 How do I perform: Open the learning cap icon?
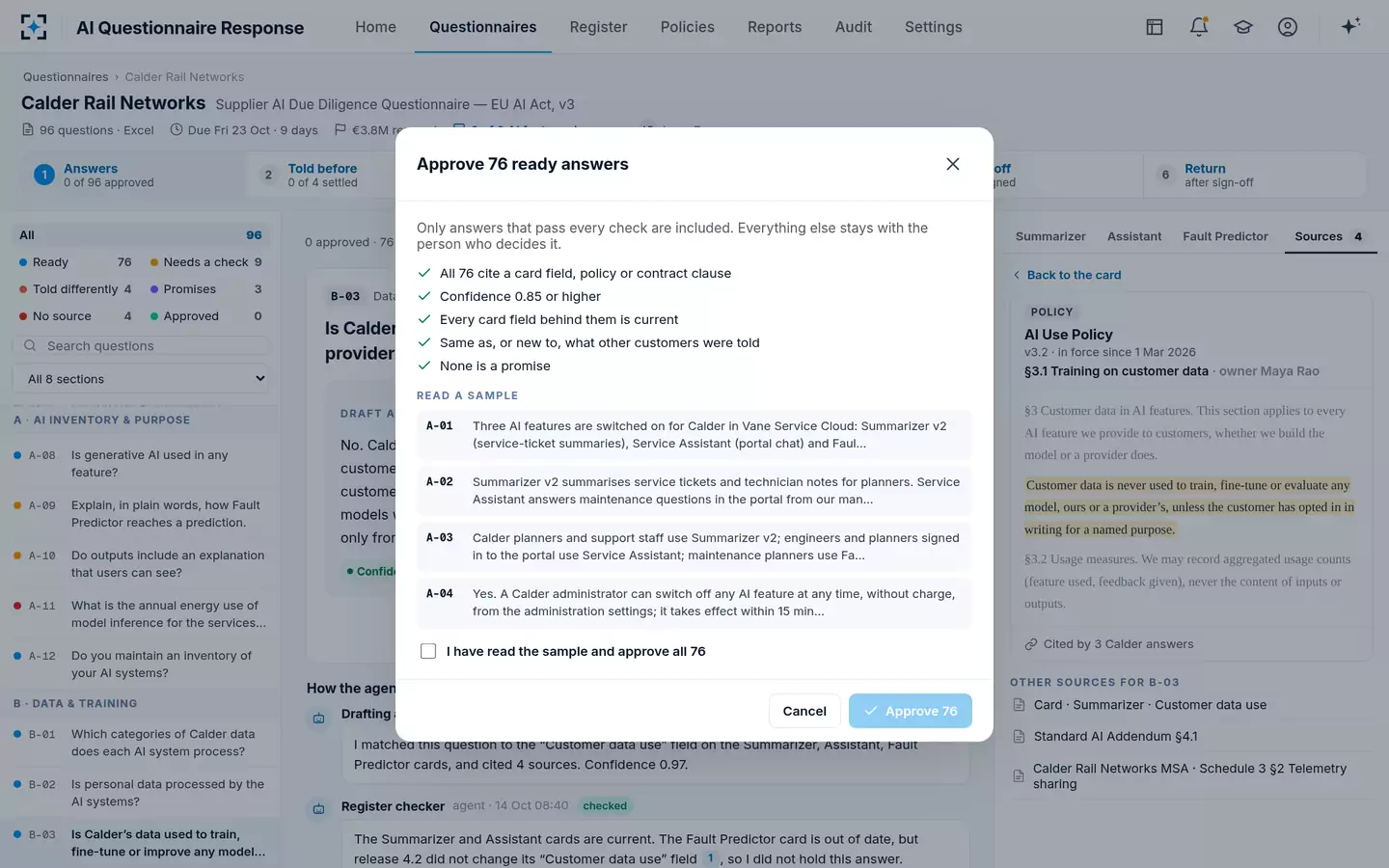click(x=1243, y=27)
